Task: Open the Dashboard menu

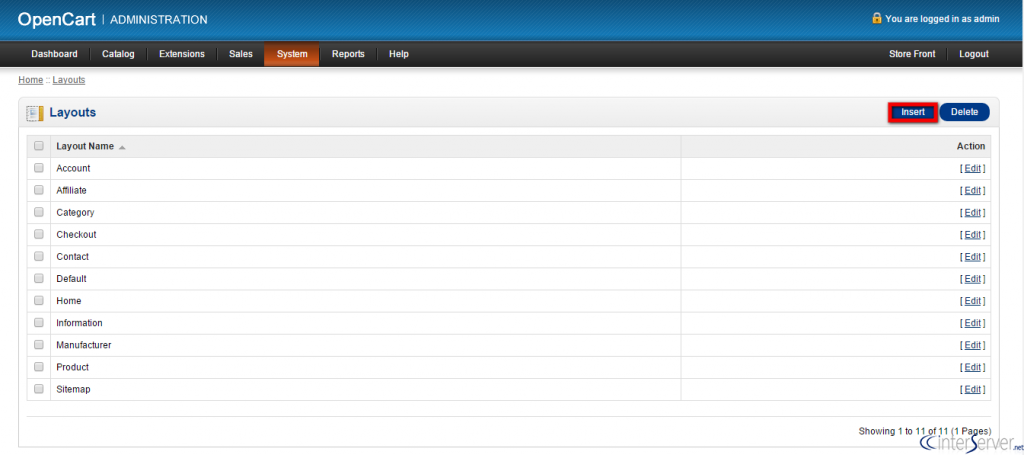Action: [54, 54]
